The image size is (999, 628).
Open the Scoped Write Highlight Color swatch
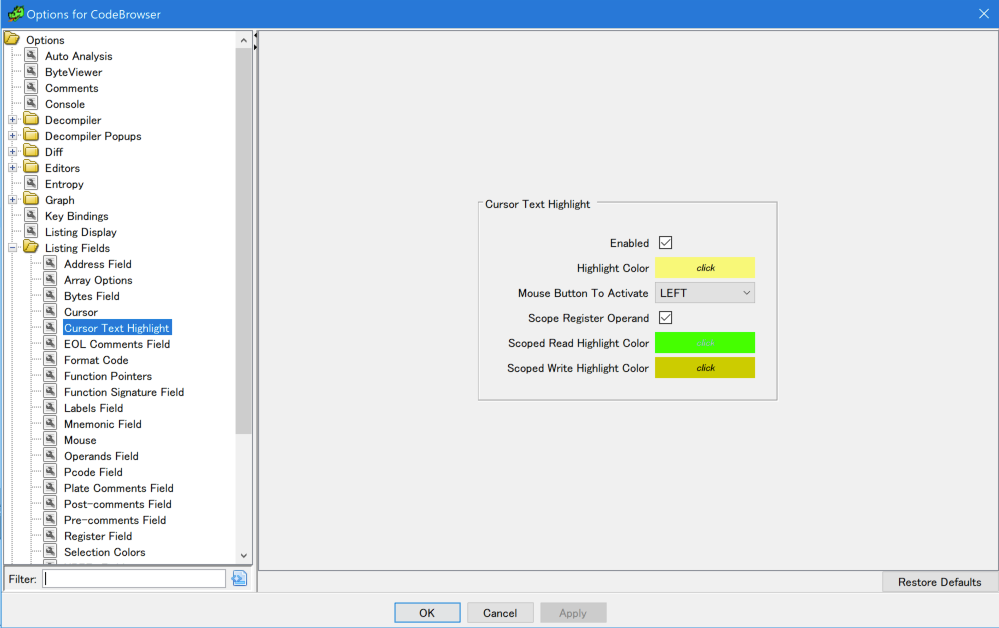[x=705, y=368]
